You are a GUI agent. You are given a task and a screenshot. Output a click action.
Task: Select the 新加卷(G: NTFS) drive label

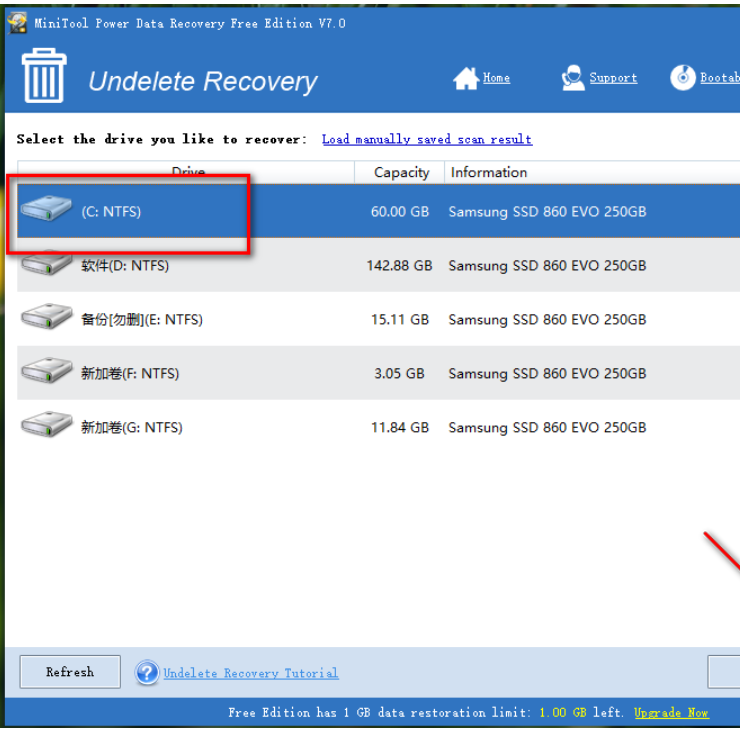tap(132, 427)
